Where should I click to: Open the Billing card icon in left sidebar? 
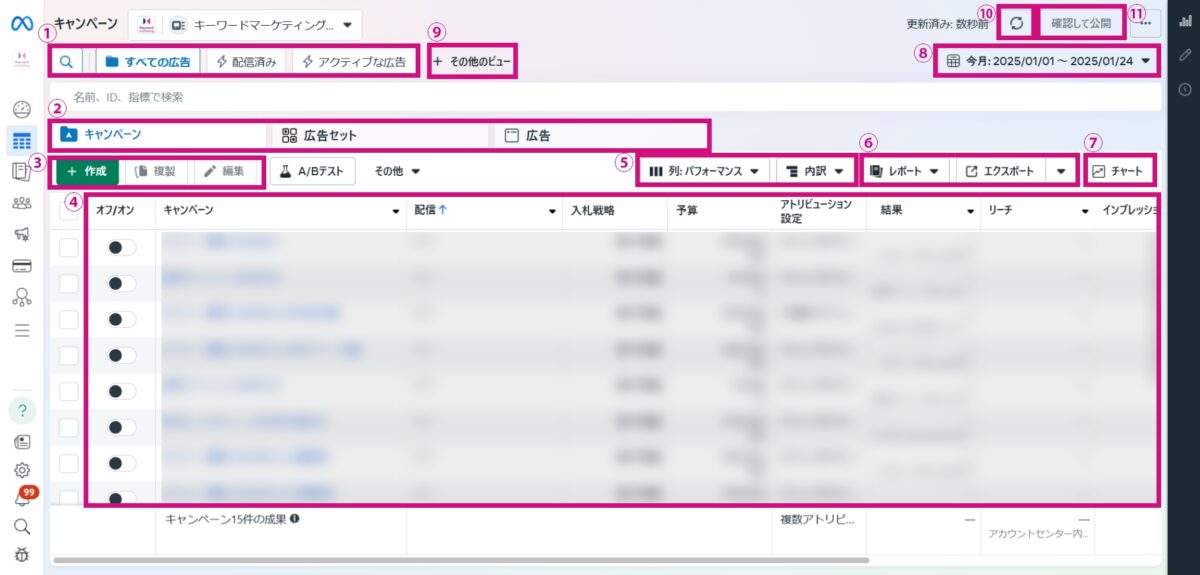click(x=21, y=266)
